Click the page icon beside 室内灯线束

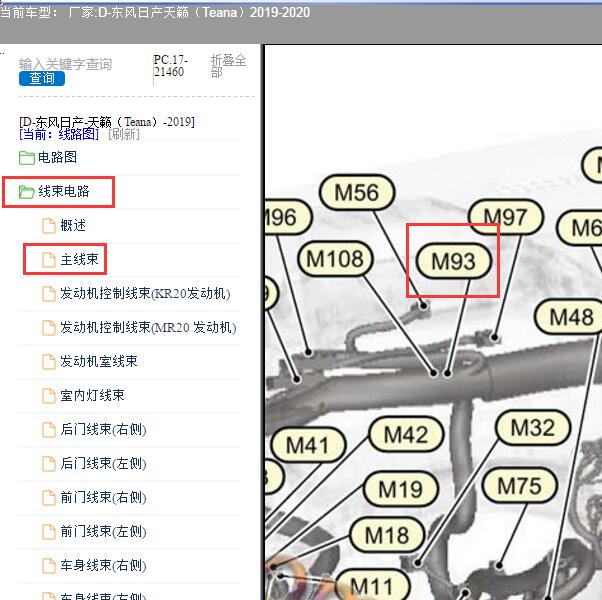click(49, 395)
